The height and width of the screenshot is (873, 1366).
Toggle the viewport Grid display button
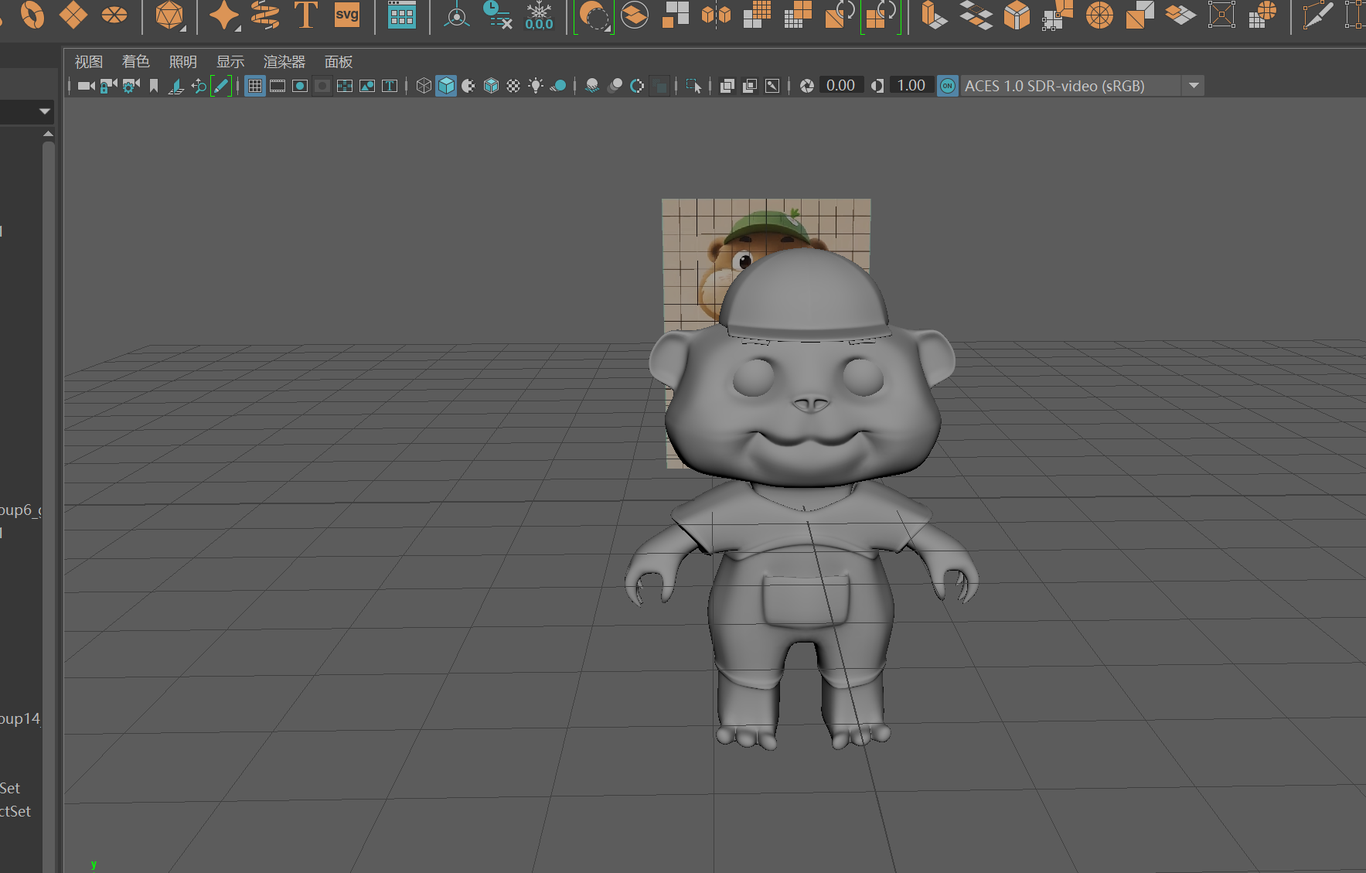pyautogui.click(x=255, y=86)
